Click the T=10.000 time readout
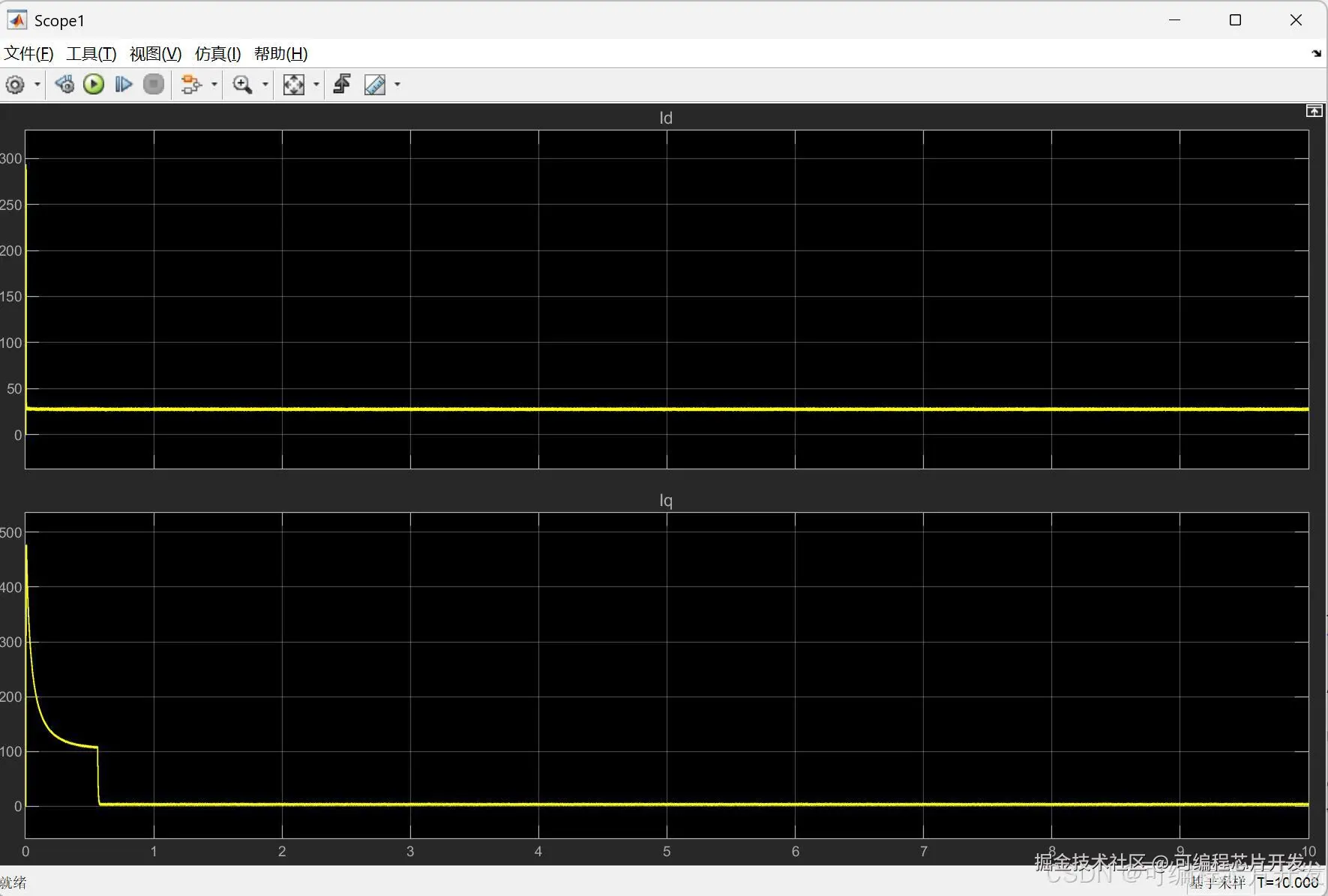Screen dimensions: 1328x896 click(1288, 883)
